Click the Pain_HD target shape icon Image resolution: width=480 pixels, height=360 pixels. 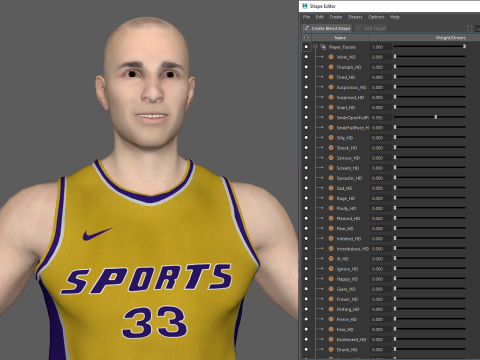[x=331, y=228]
